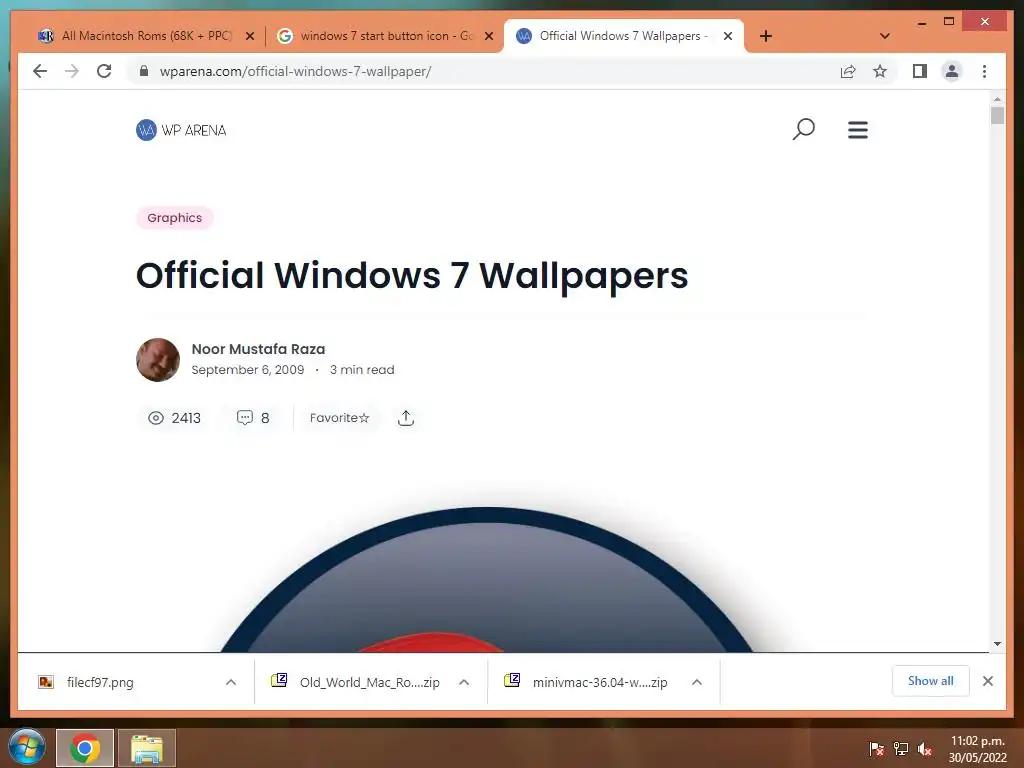Close the Google search tab

point(488,36)
